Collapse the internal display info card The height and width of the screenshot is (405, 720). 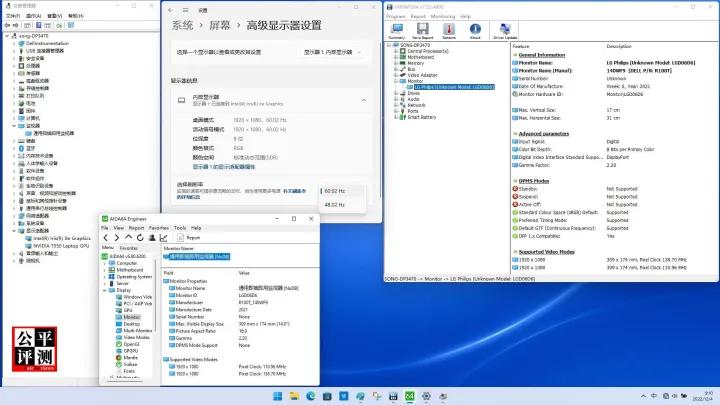364,100
